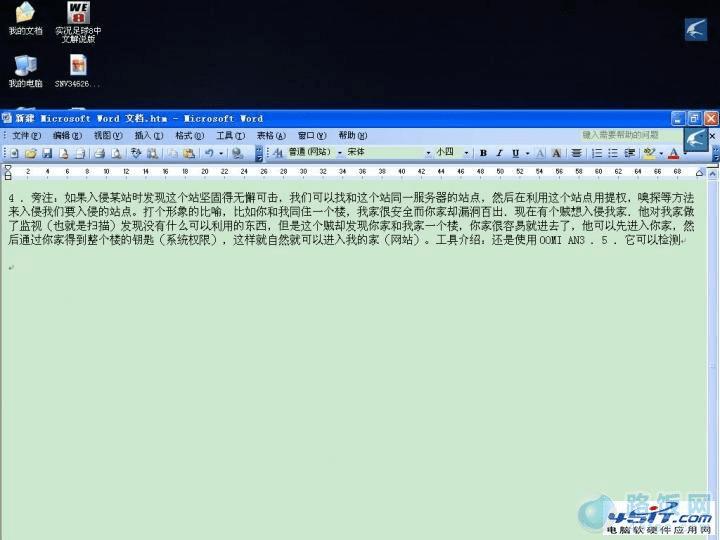Image resolution: width=720 pixels, height=540 pixels.
Task: Open the 视图(V) menu
Action: click(x=108, y=135)
